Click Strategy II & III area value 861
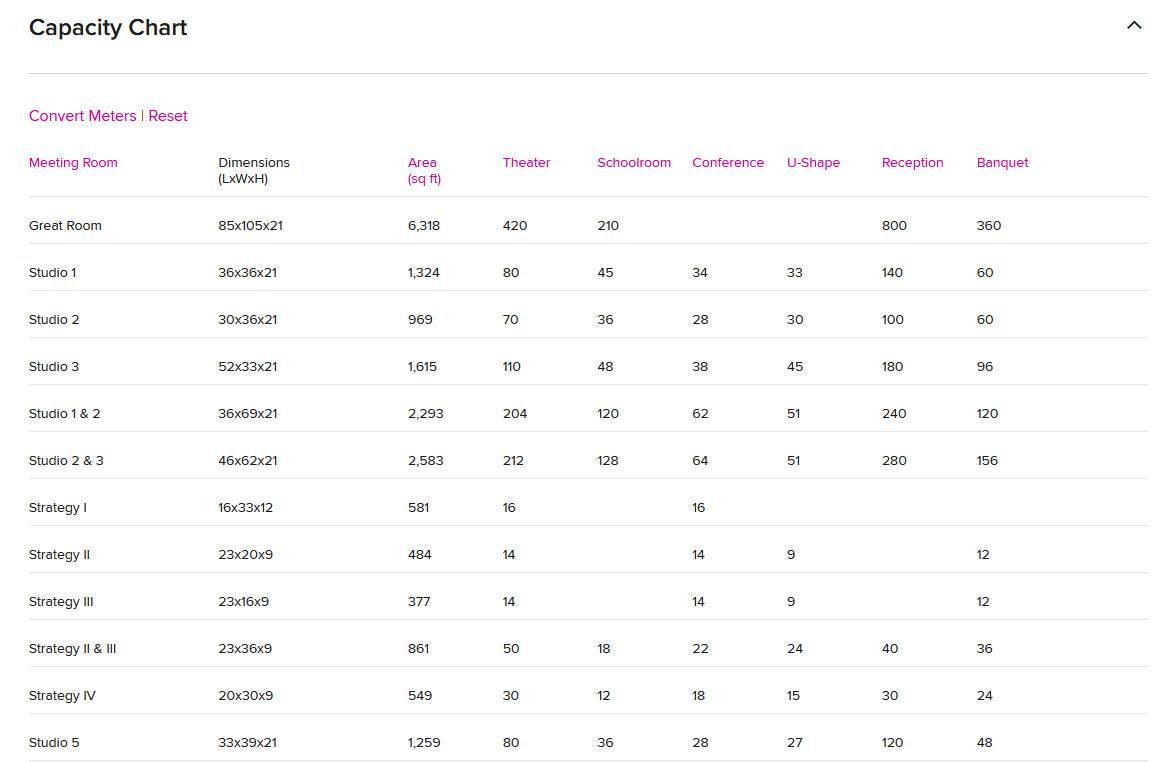This screenshot has width=1170, height=762. [x=418, y=649]
